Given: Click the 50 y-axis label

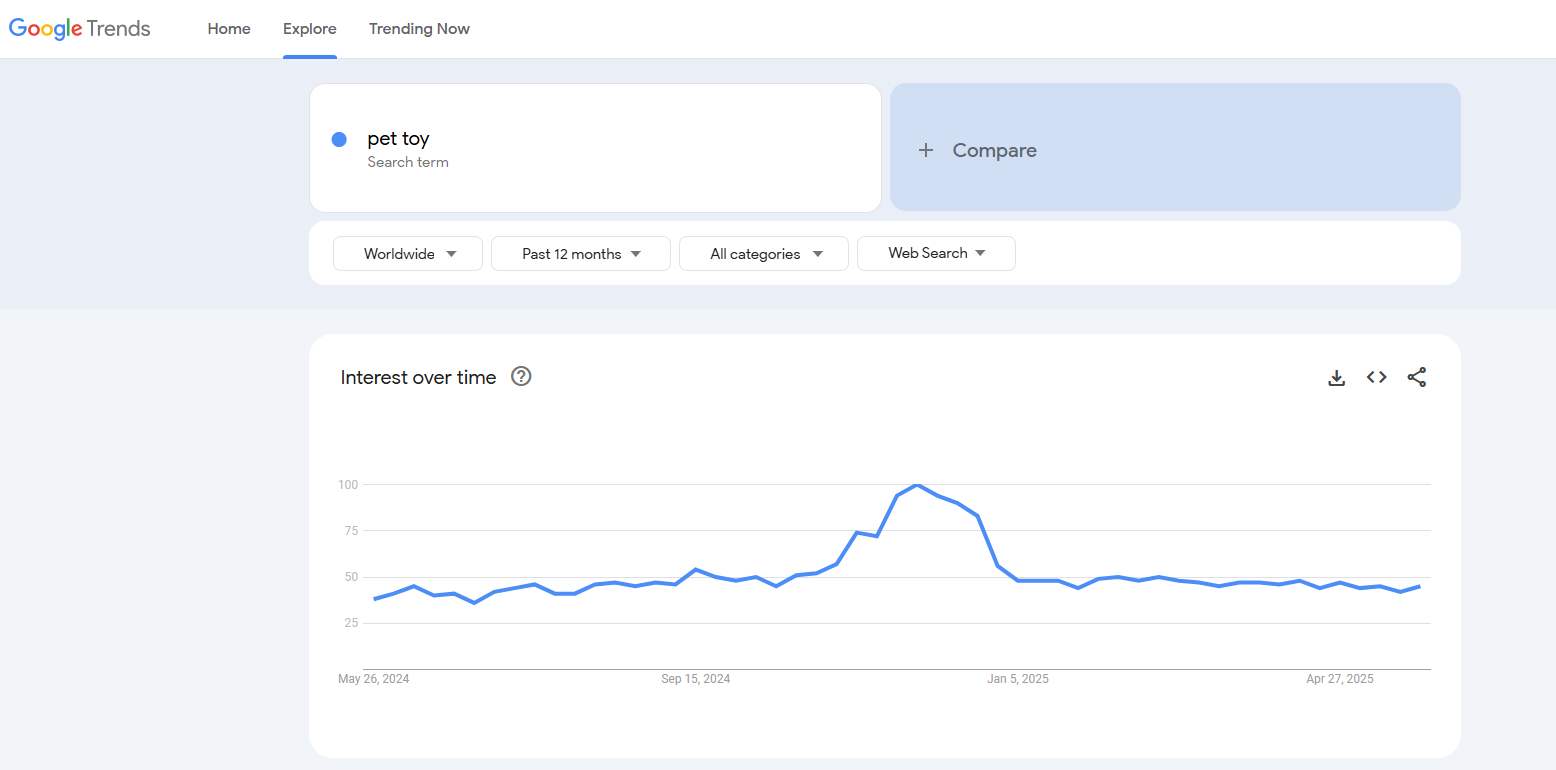Looking at the screenshot, I should [351, 577].
